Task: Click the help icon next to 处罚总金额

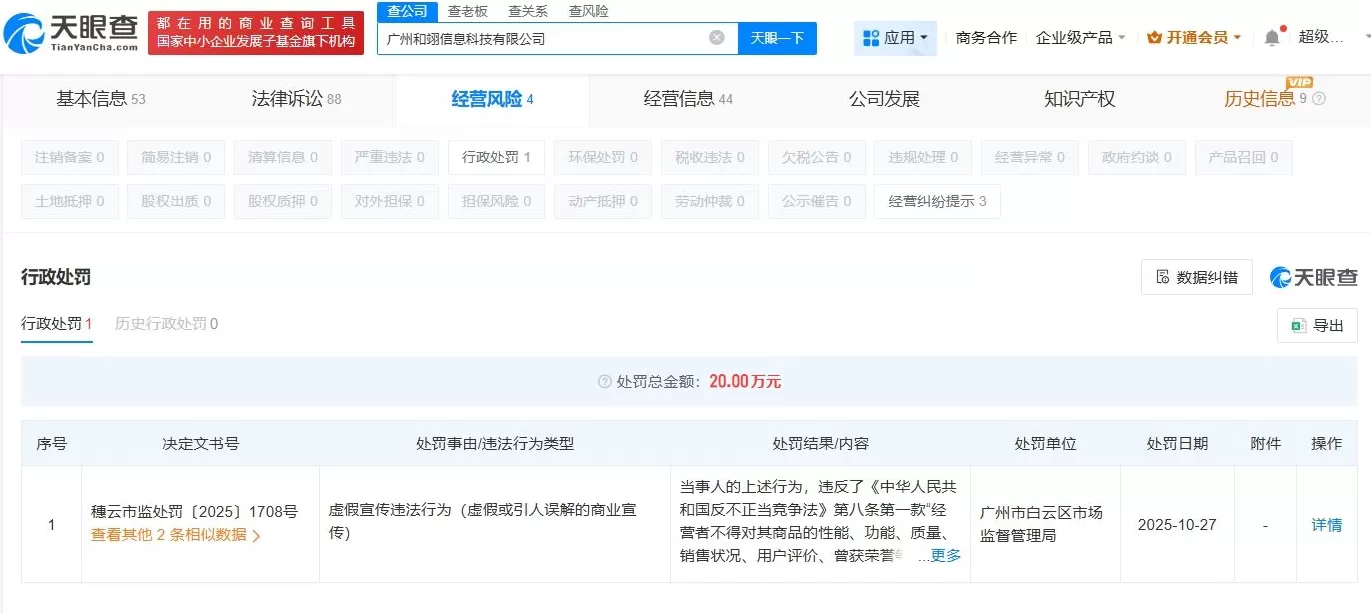Action: point(602,381)
